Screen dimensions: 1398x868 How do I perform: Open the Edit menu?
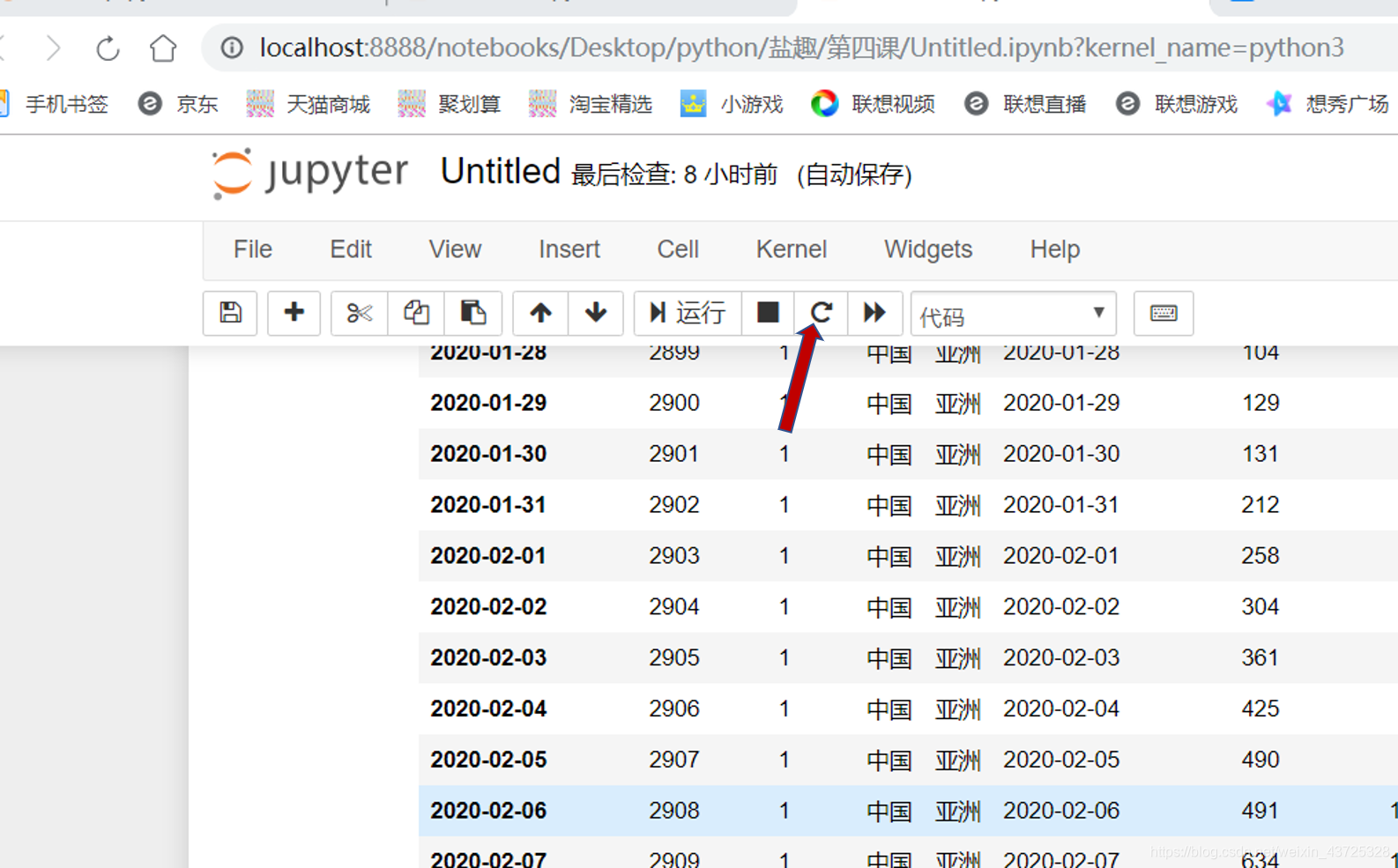[351, 249]
